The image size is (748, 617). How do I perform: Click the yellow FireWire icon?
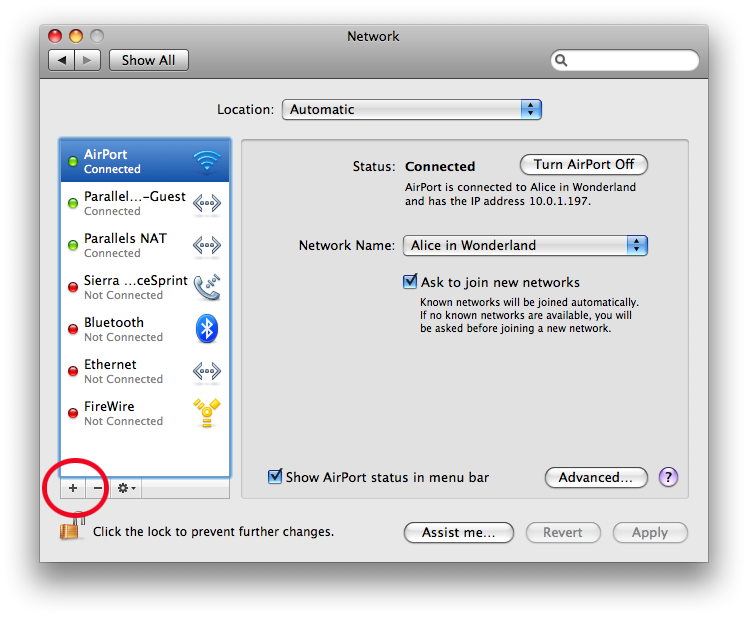pyautogui.click(x=207, y=413)
